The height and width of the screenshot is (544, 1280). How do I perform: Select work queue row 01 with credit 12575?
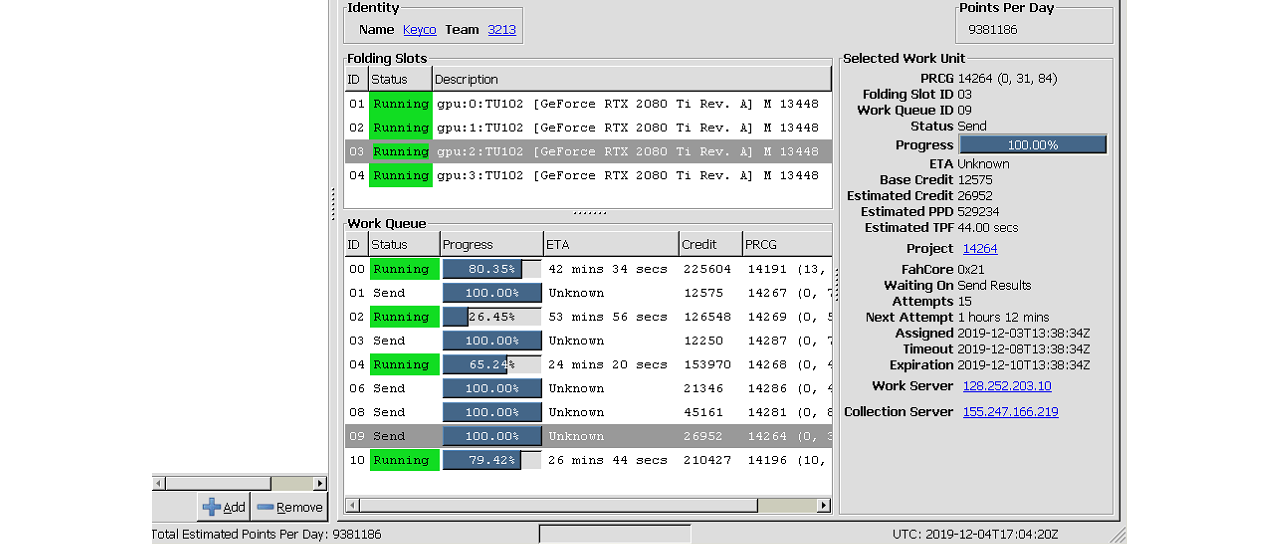pyautogui.click(x=588, y=293)
